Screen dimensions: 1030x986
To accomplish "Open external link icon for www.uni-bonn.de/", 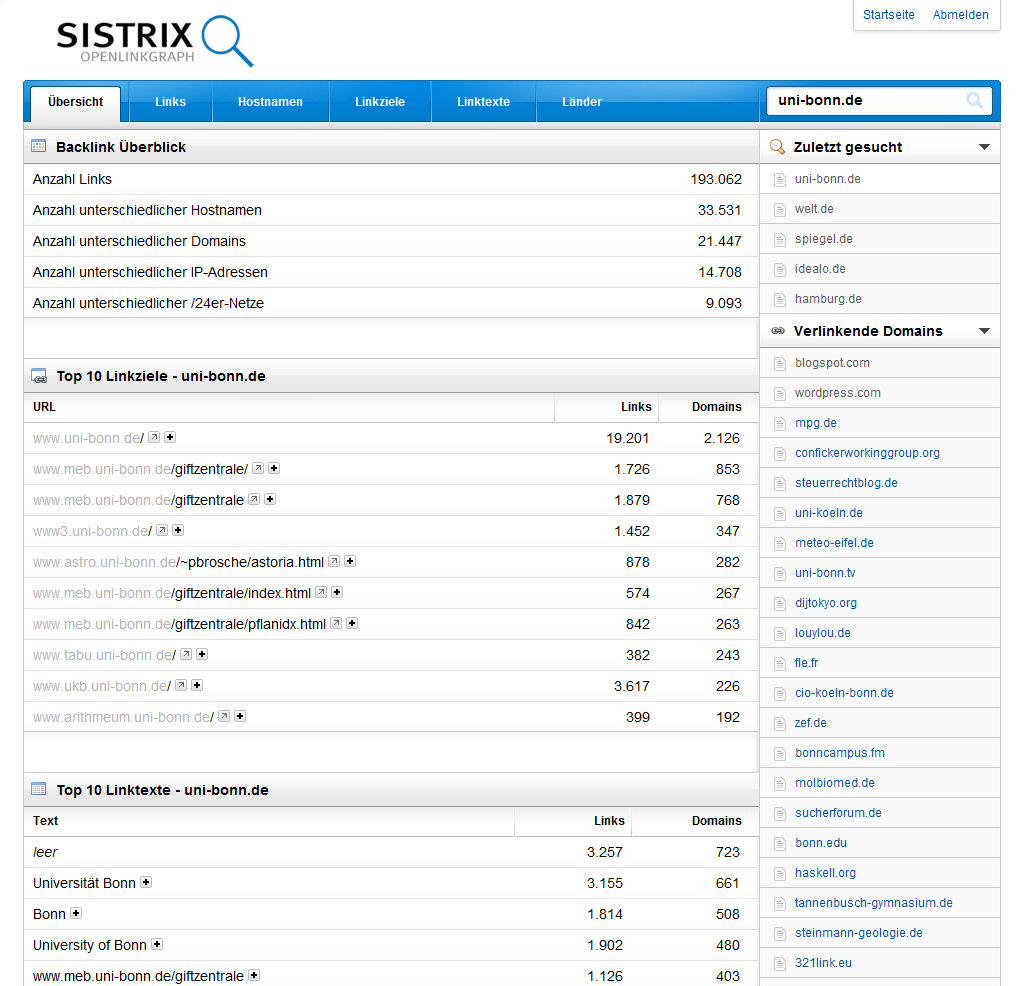I will (154, 437).
